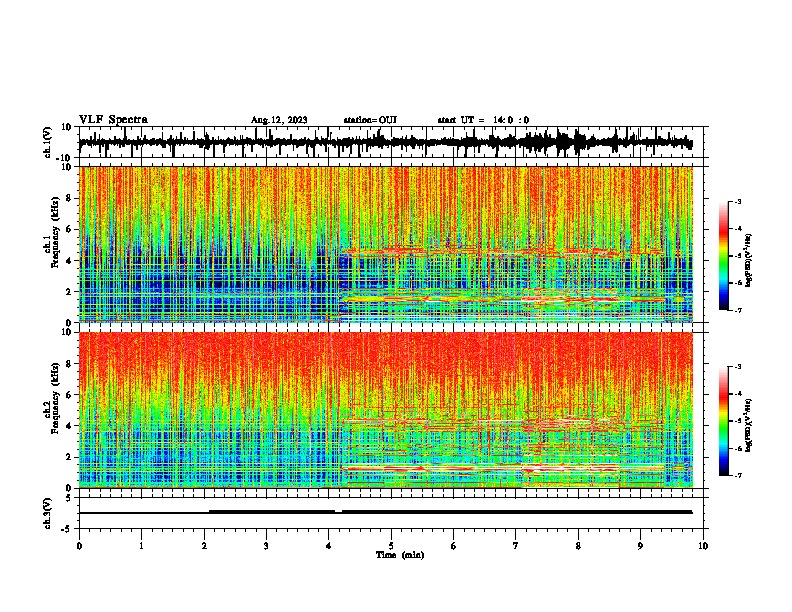Click the ch.2 spectrogram color scale bar
This screenshot has height=612, width=792.
point(724,421)
